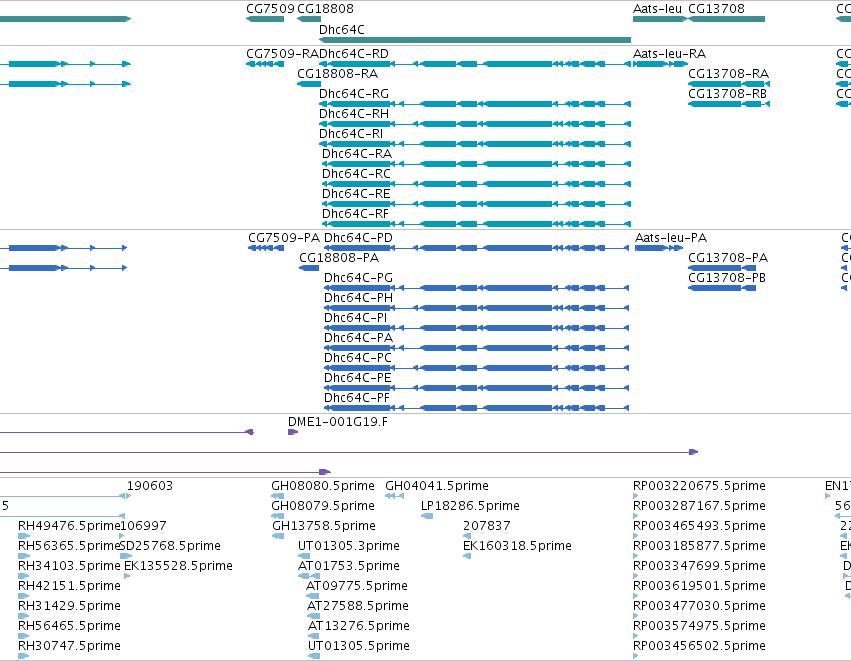Open EST RP003220675.5prime
Viewport: 851px width, 661px height.
pyautogui.click(x=700, y=486)
